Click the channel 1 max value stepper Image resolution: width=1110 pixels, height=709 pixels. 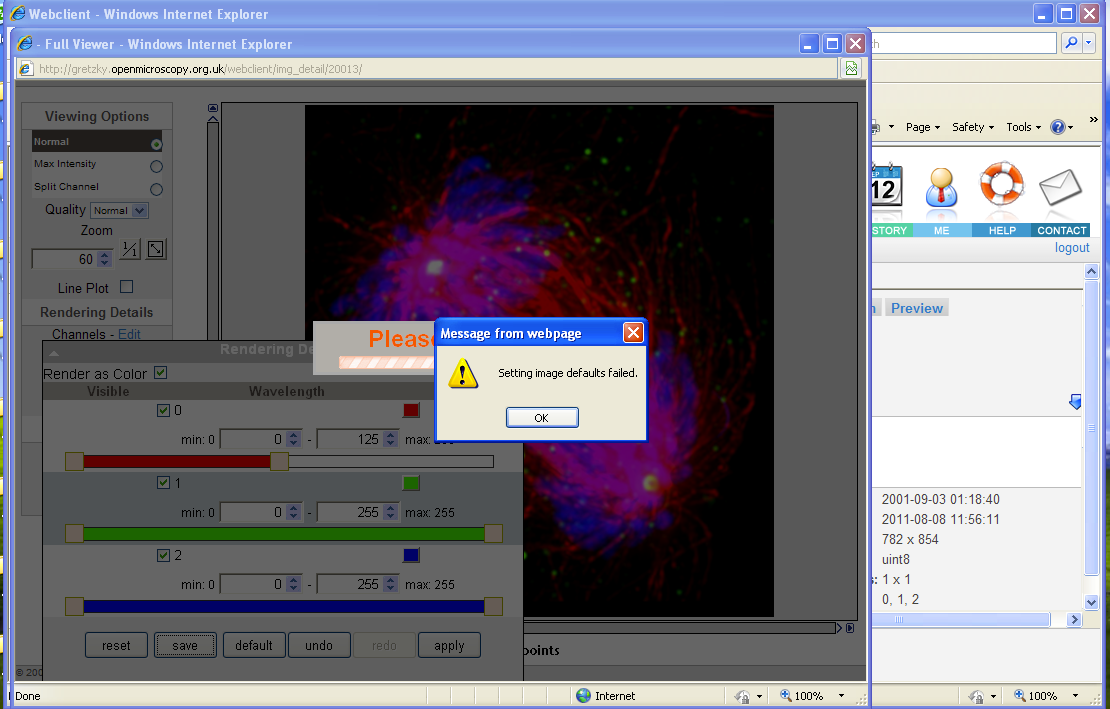tap(390, 512)
